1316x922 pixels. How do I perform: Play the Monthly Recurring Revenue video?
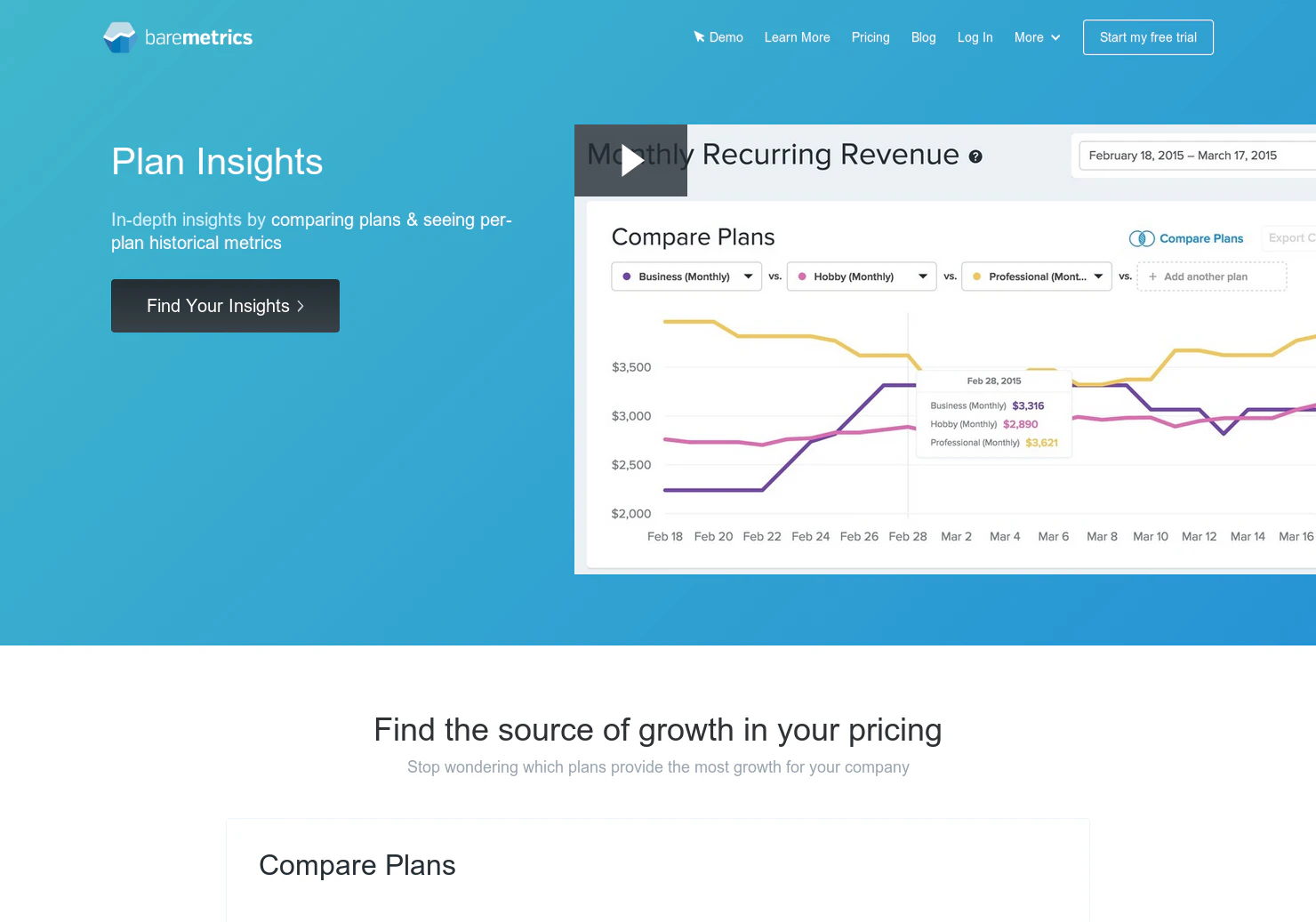pyautogui.click(x=631, y=161)
